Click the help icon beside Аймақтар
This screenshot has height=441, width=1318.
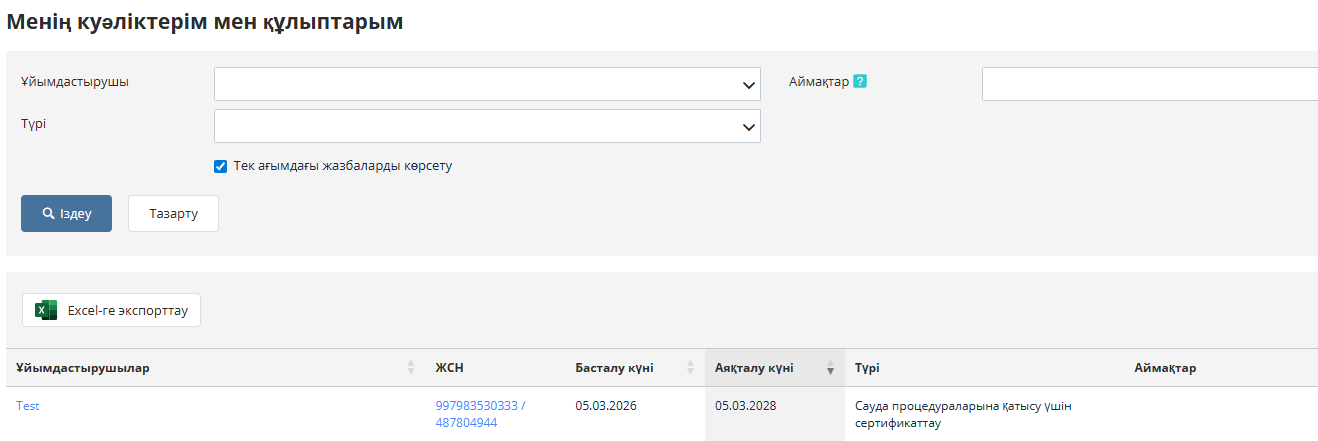[860, 82]
